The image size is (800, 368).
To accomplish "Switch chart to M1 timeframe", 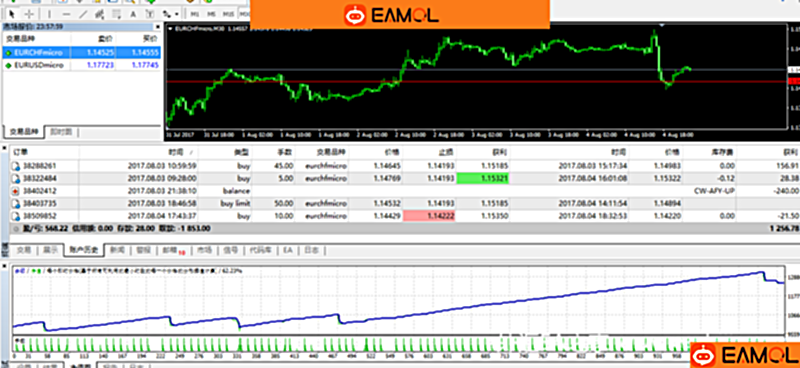I will click(195, 14).
